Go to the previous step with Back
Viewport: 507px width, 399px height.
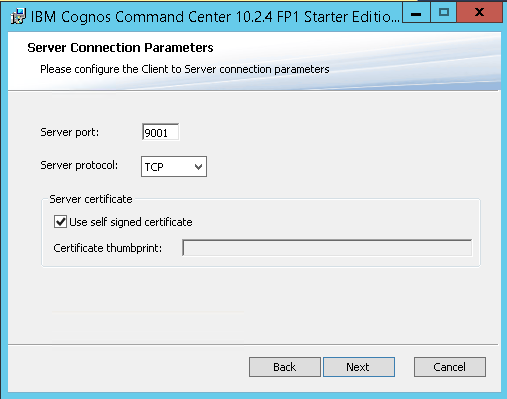(285, 367)
